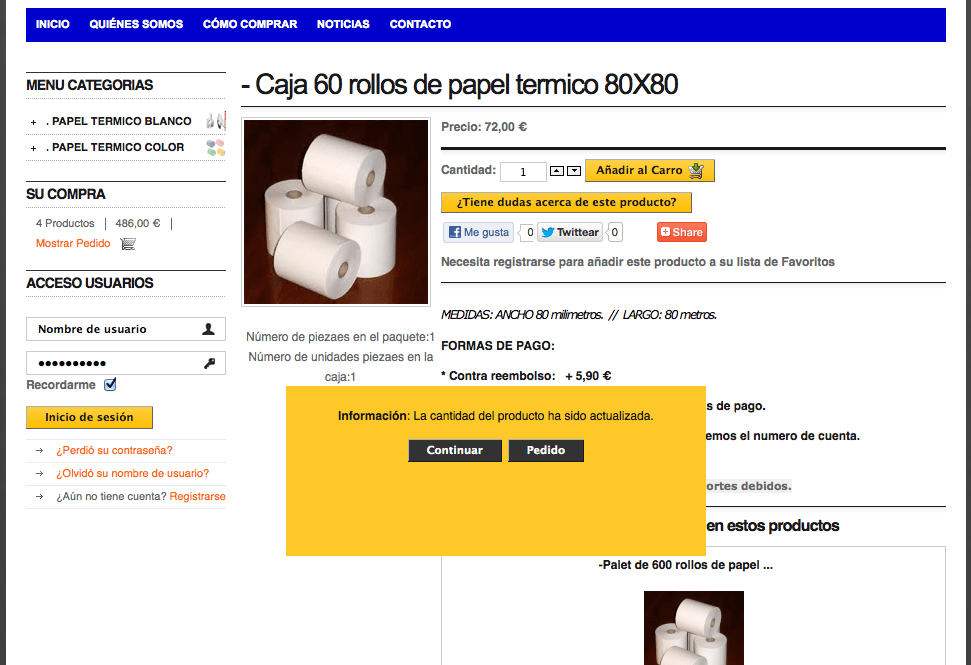Click the user icon in username field
971x665 pixels.
(209, 329)
